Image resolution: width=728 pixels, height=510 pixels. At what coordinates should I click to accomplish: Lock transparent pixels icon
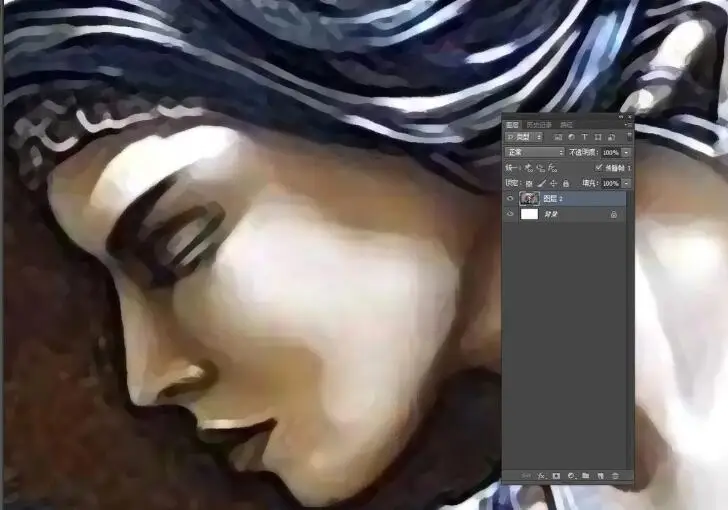click(x=529, y=183)
